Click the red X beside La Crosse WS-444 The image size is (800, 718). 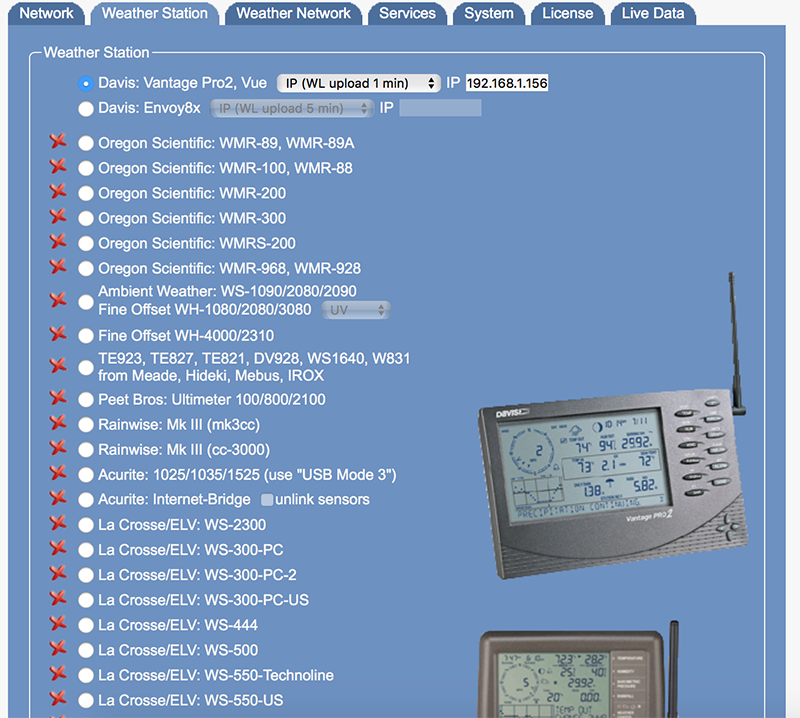pyautogui.click(x=58, y=624)
